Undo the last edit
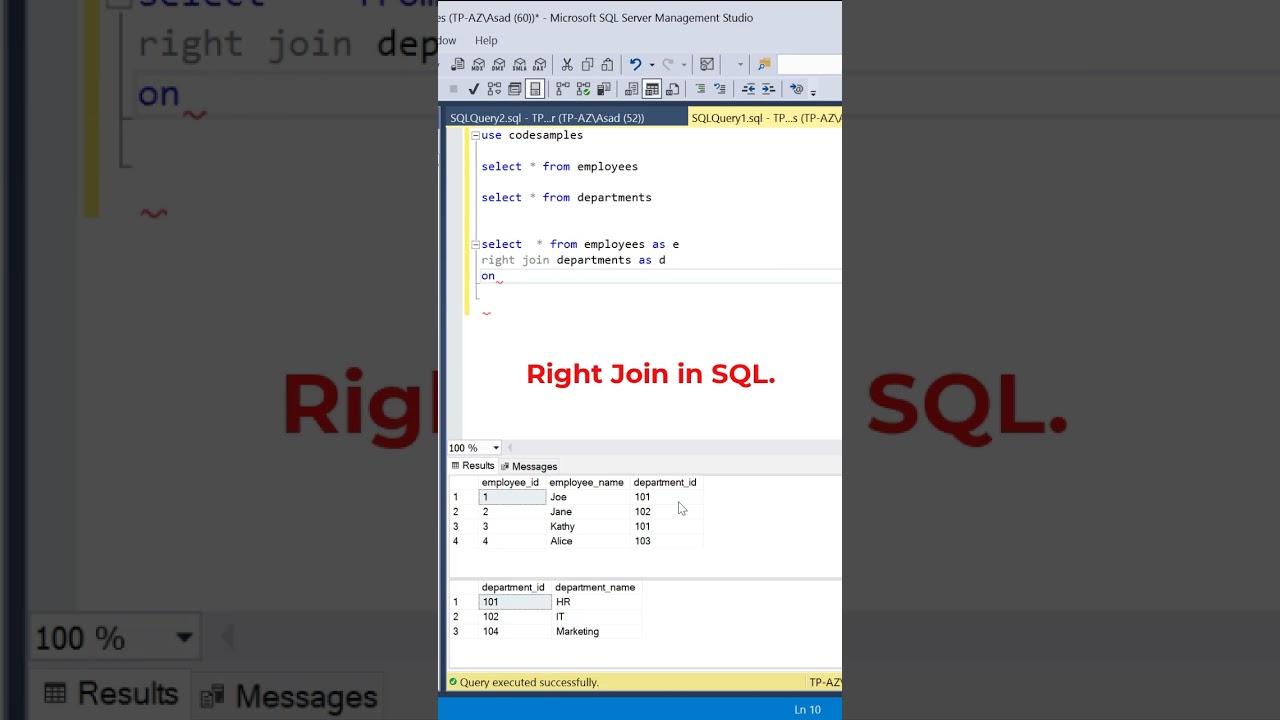Screen dimensions: 1280x720 (x=635, y=64)
